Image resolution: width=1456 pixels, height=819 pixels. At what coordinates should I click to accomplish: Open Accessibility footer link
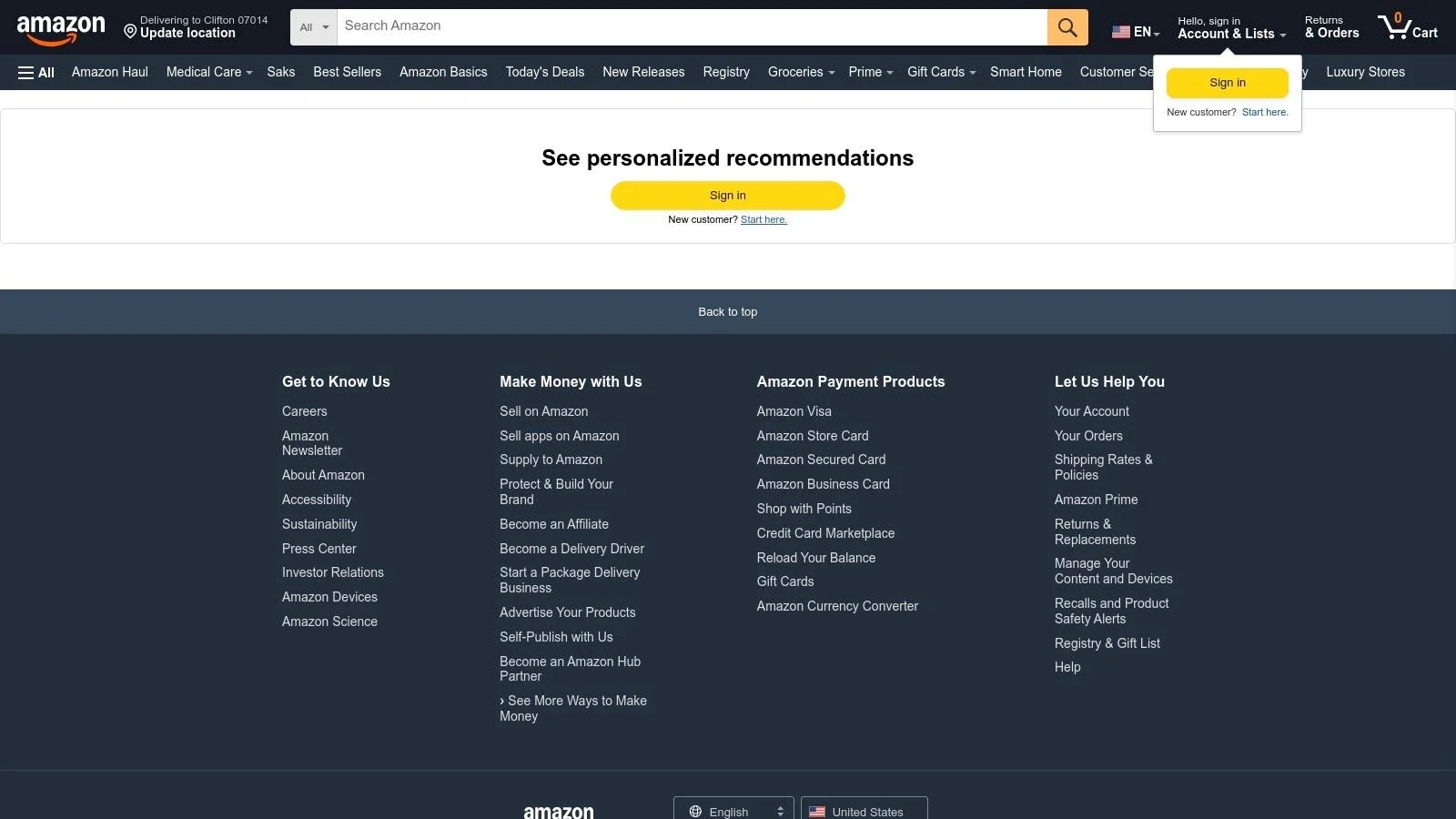[x=317, y=500]
